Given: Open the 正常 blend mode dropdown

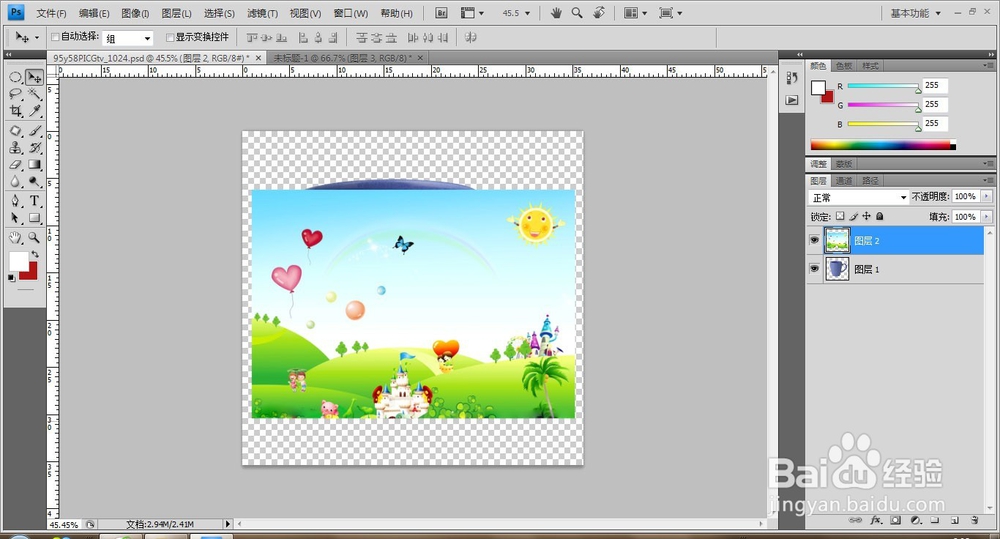Looking at the screenshot, I should (858, 197).
